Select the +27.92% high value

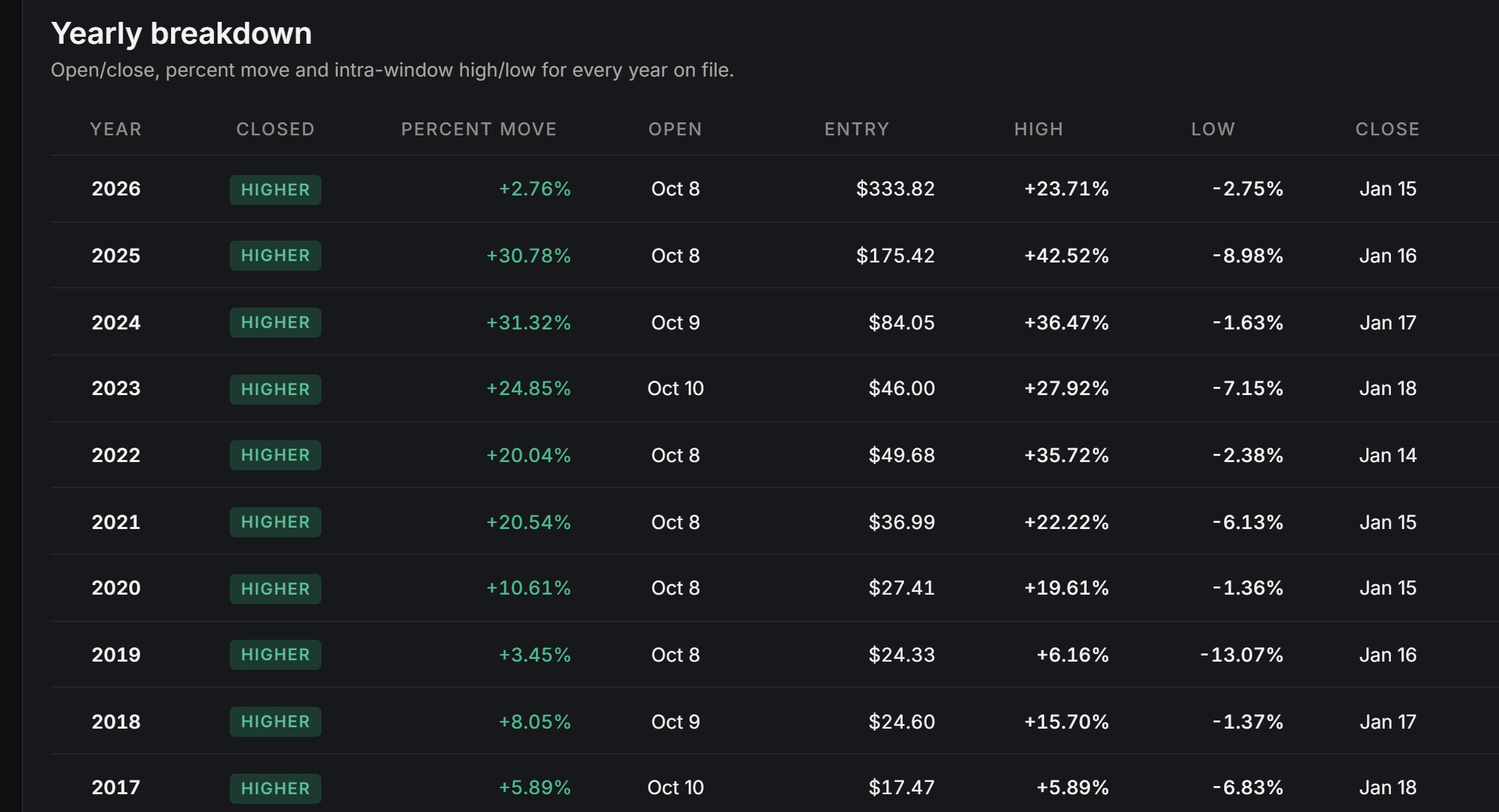click(x=1066, y=388)
